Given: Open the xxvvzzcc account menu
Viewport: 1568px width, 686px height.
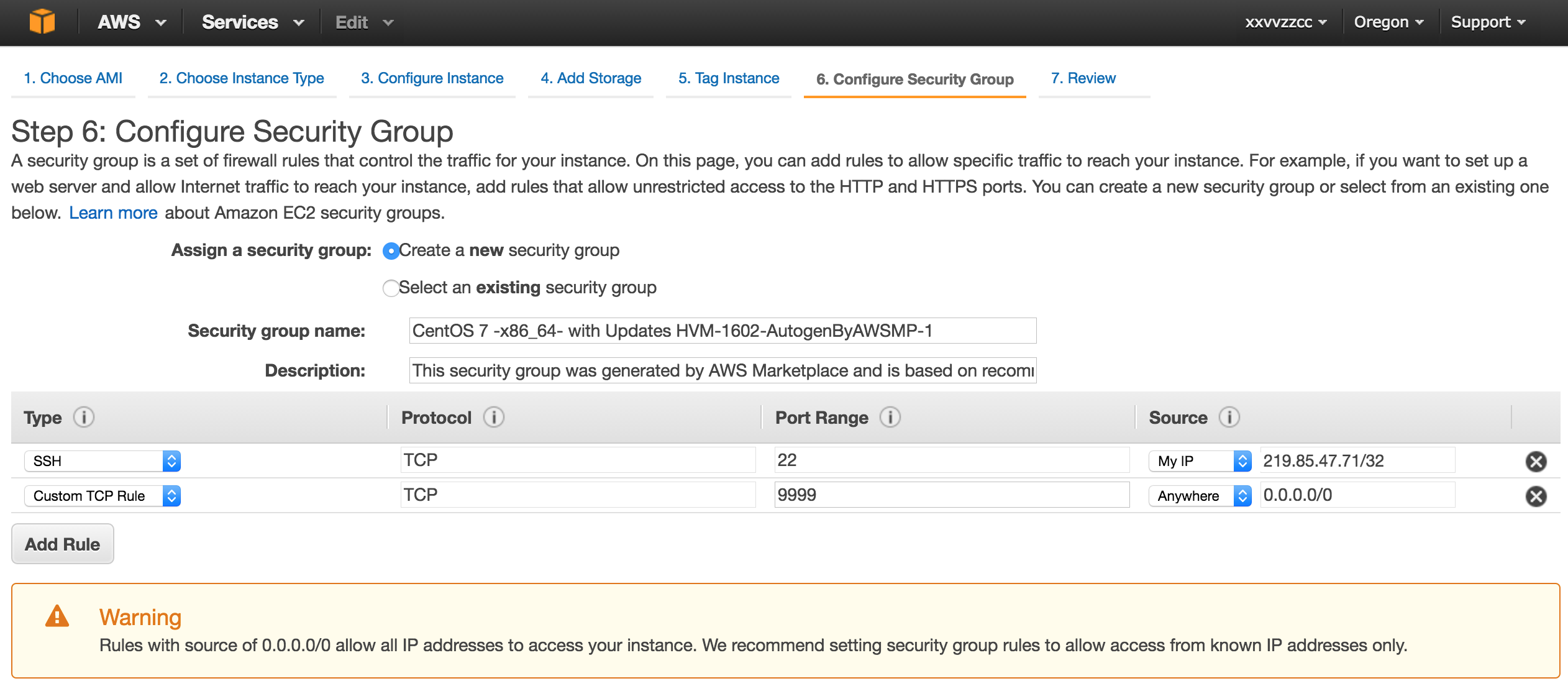Looking at the screenshot, I should coord(1286,22).
